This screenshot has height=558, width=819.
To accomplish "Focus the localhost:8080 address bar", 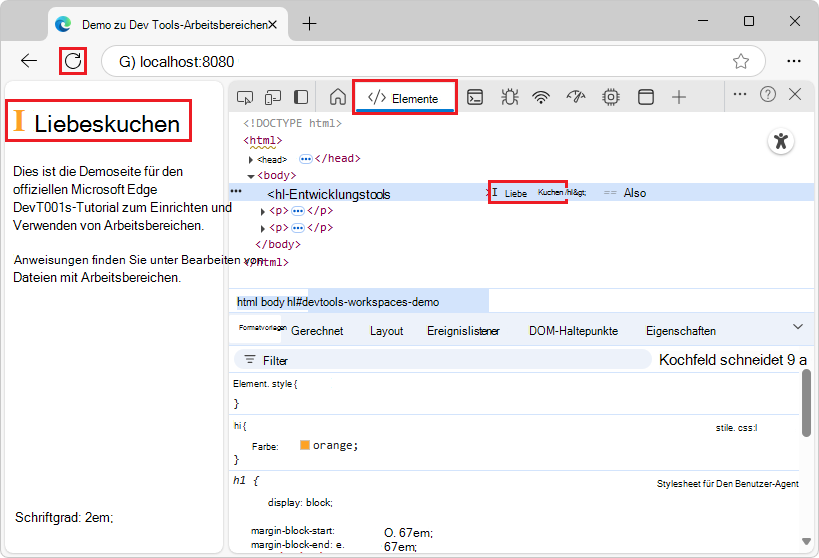I will click(434, 61).
